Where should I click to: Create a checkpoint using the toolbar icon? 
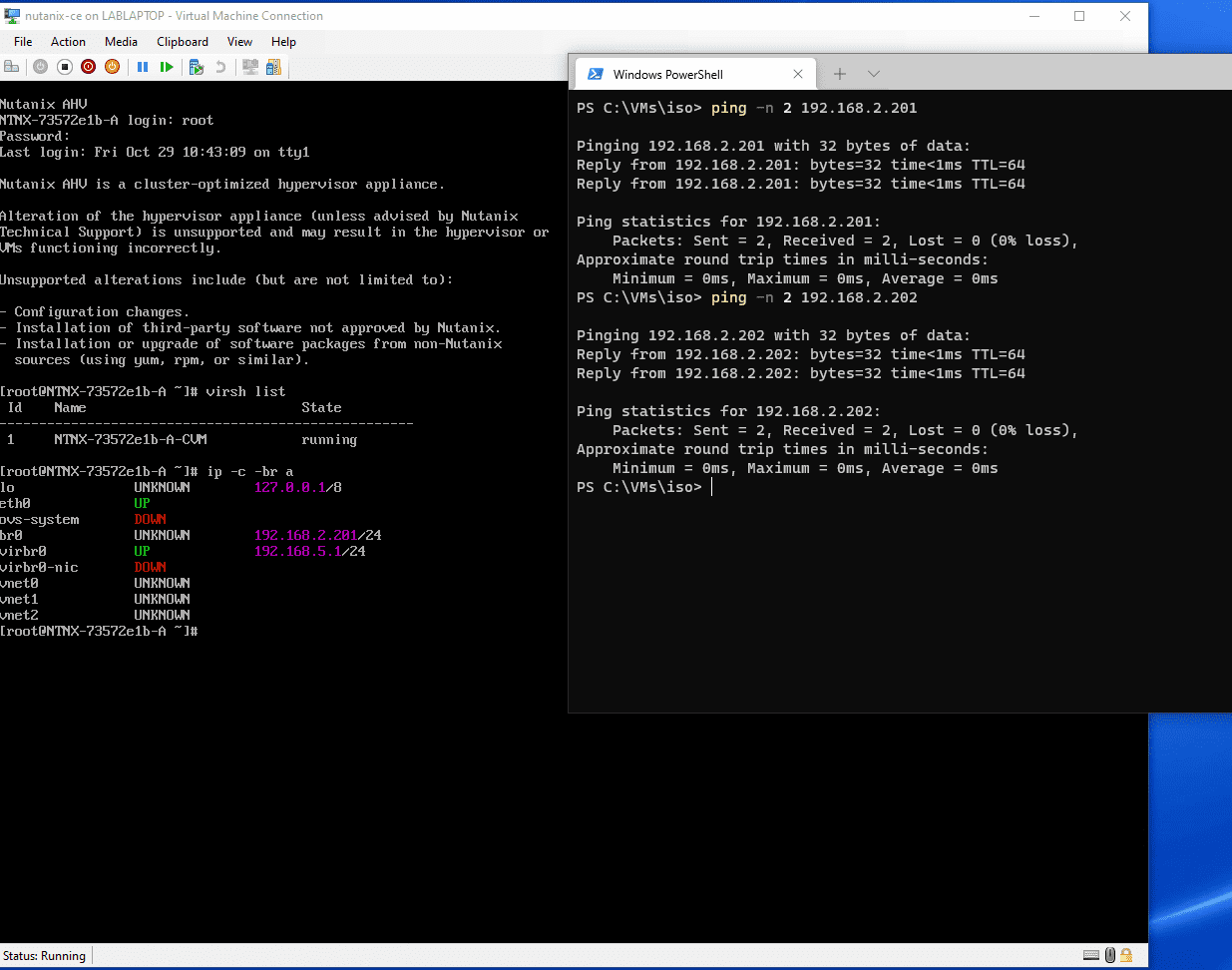pyautogui.click(x=197, y=67)
